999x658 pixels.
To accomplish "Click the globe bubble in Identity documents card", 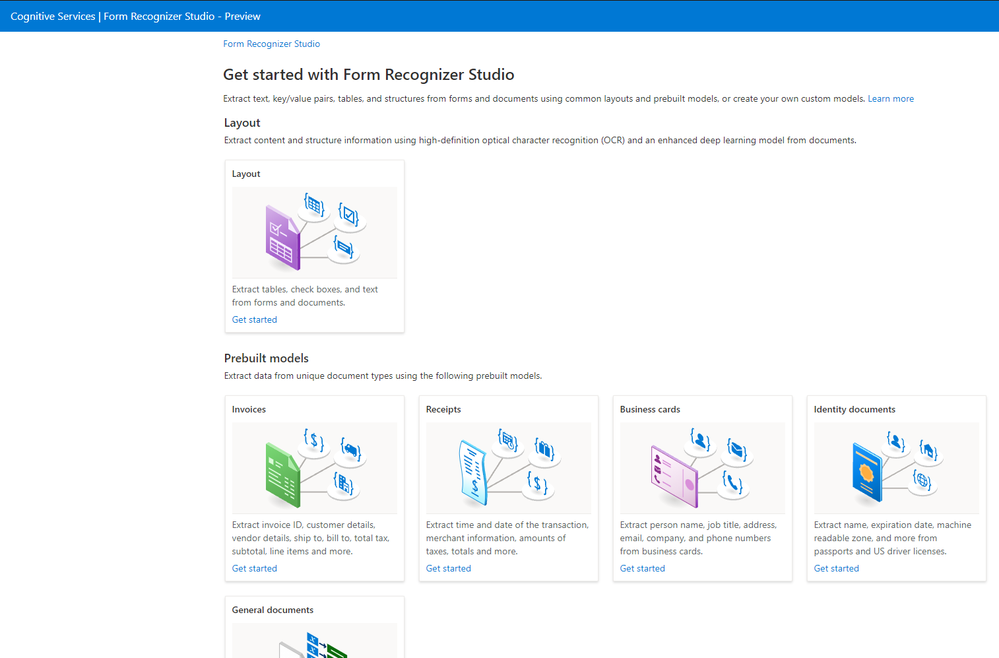I will [922, 480].
